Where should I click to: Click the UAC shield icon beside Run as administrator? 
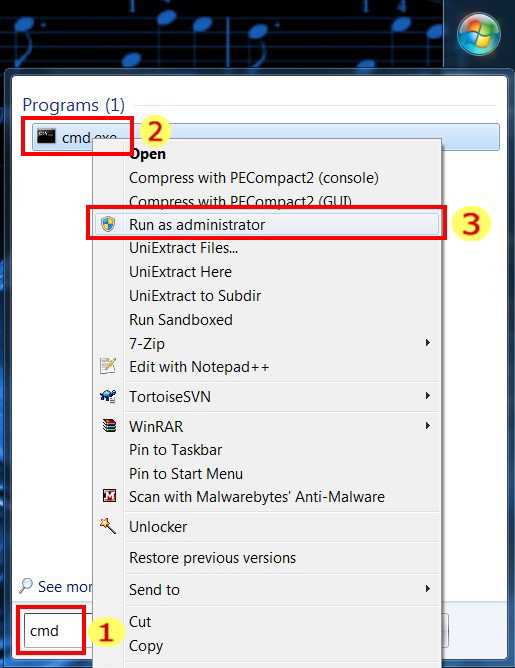tap(108, 224)
